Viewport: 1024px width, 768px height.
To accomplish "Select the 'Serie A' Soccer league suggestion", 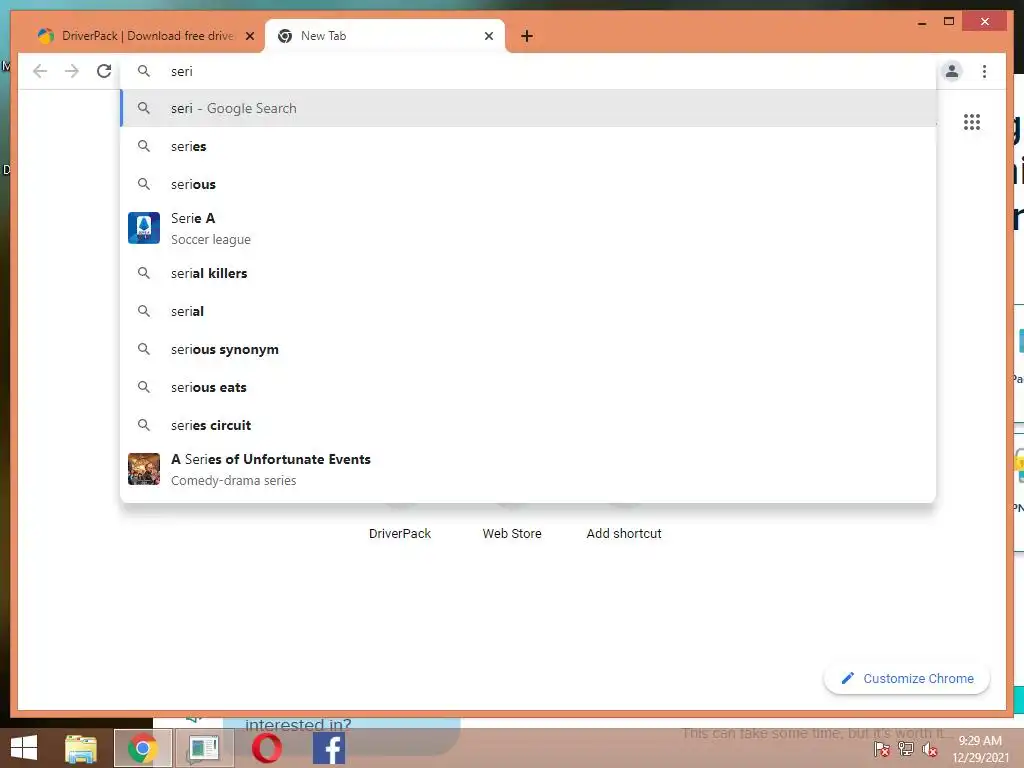I will click(528, 229).
